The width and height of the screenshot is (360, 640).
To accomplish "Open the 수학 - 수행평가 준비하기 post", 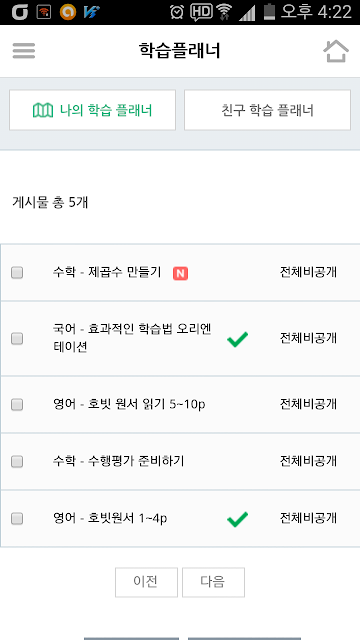I will tap(118, 461).
